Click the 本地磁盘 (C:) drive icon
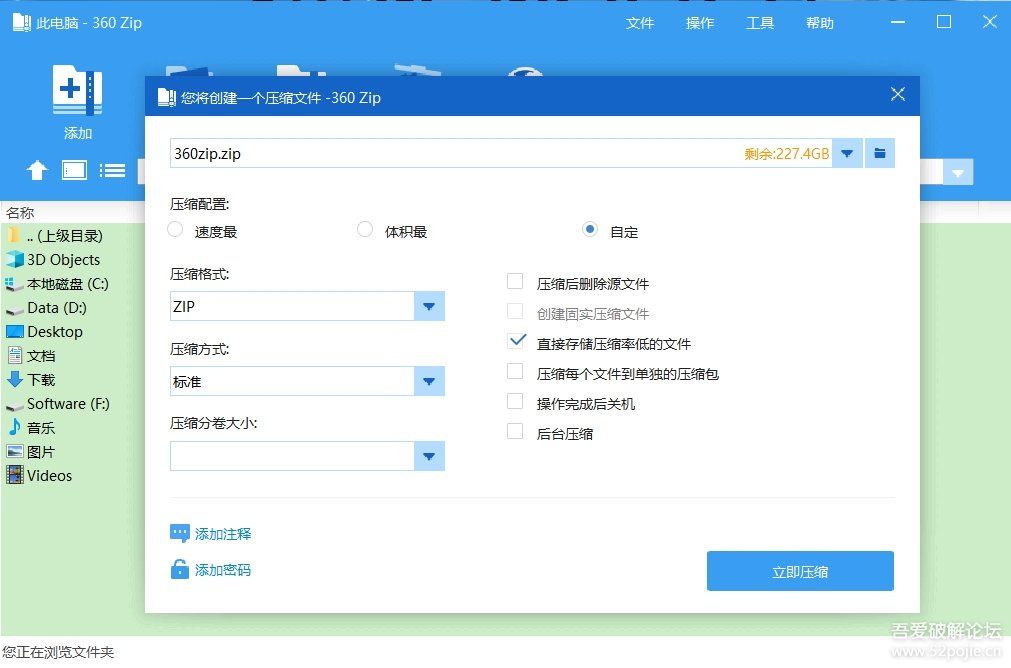 14,284
